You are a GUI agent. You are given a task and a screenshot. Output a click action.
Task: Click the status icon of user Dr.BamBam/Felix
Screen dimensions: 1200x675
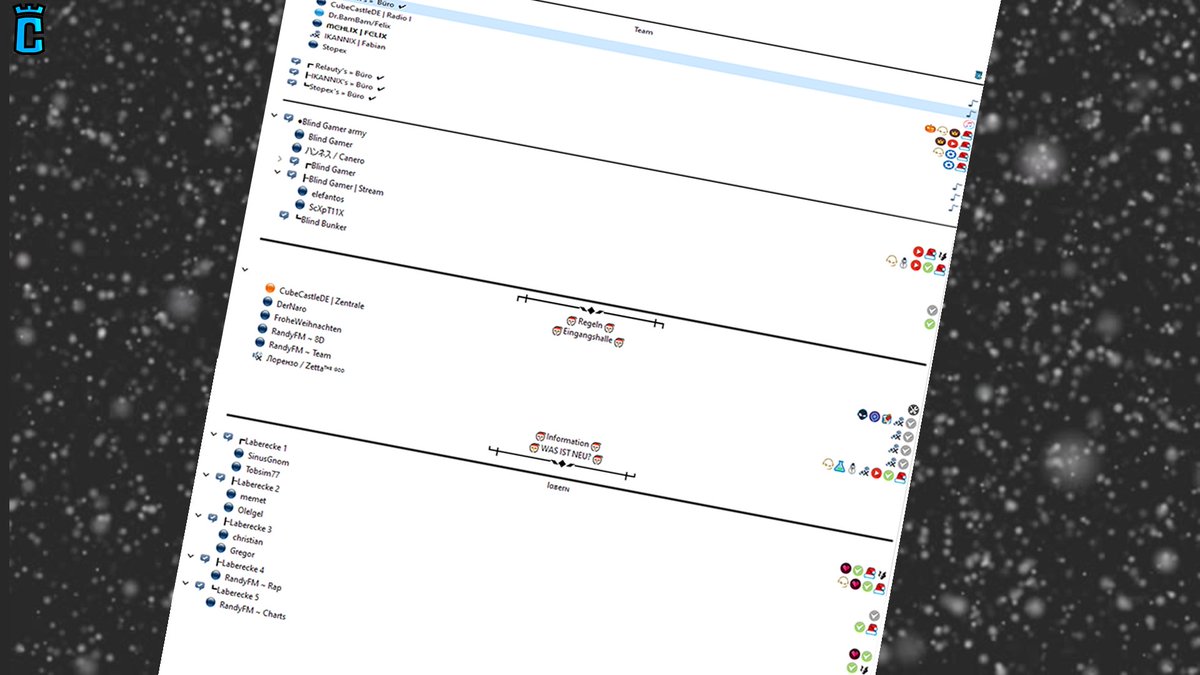point(319,13)
